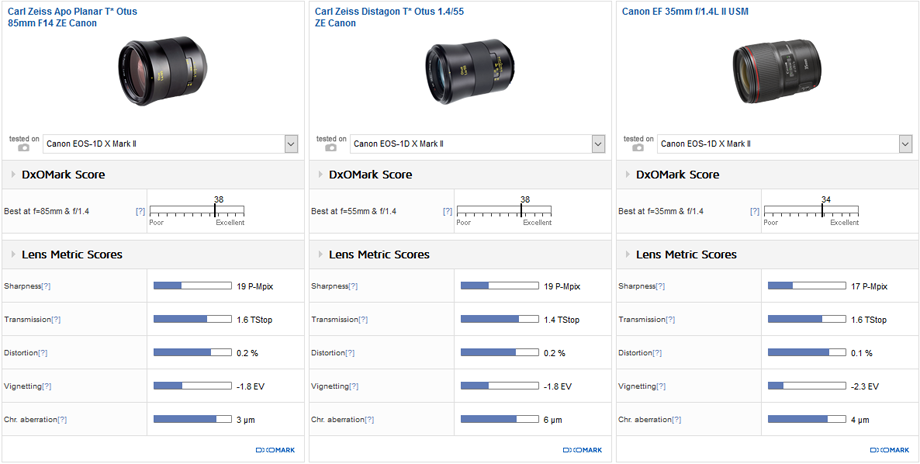Open help [?] beside Best at f=55mm
The height and width of the screenshot is (464, 920).
[x=448, y=211]
